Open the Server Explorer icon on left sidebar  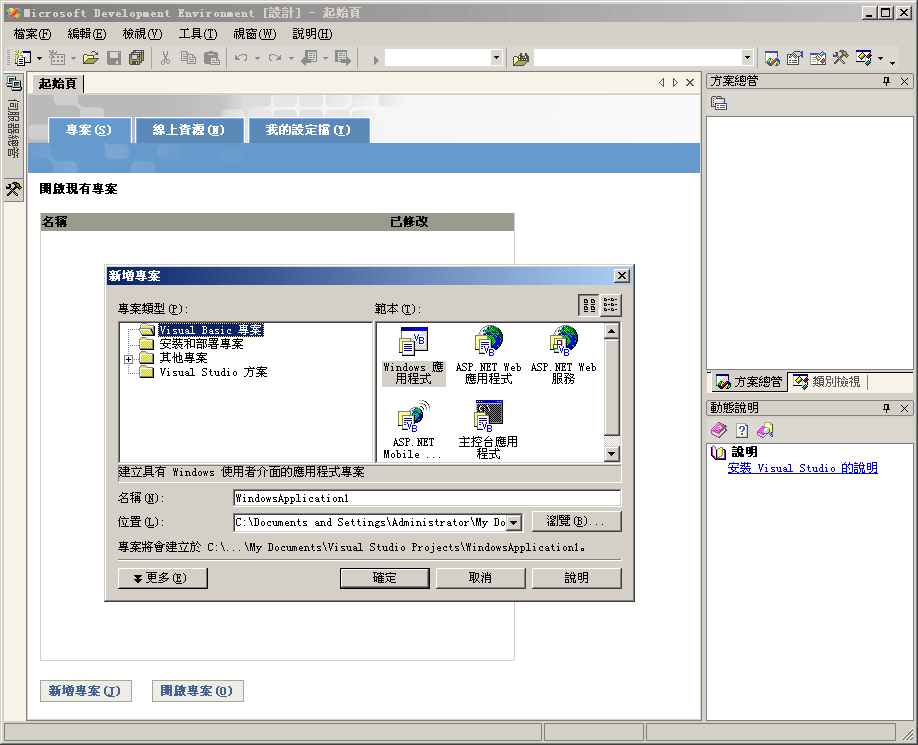point(13,84)
